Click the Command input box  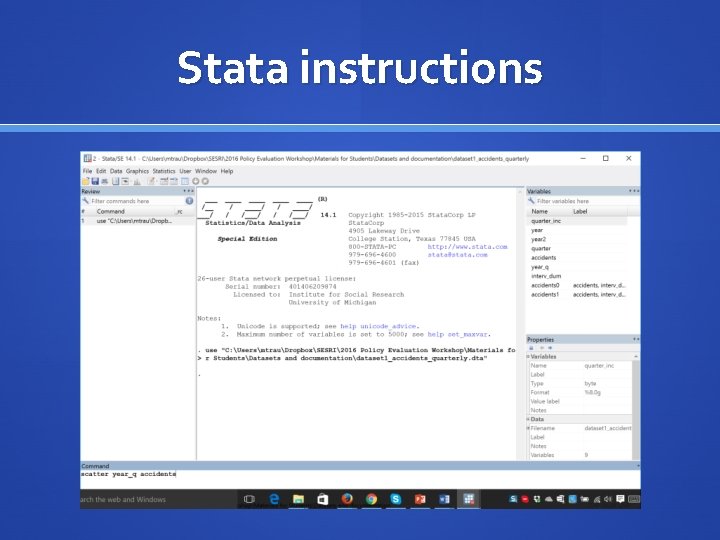click(360, 478)
